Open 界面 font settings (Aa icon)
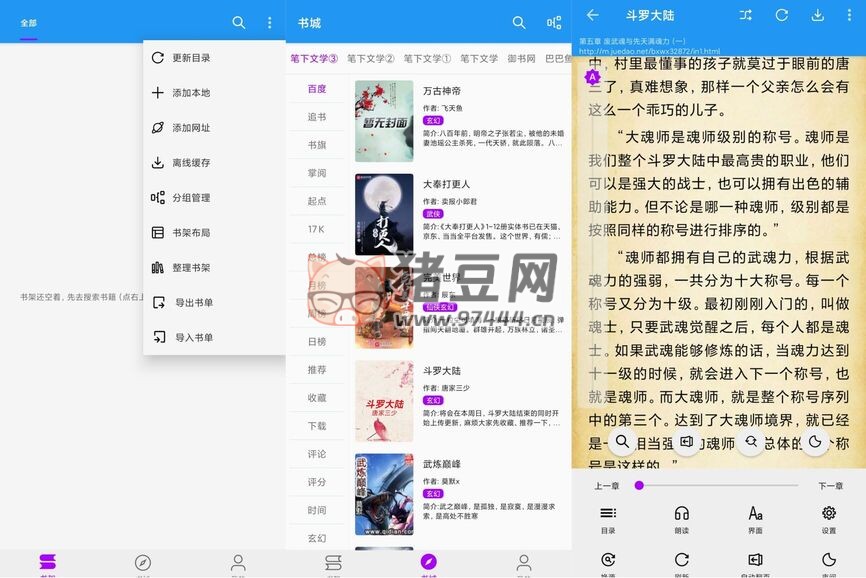This screenshot has width=866, height=578. 756,520
